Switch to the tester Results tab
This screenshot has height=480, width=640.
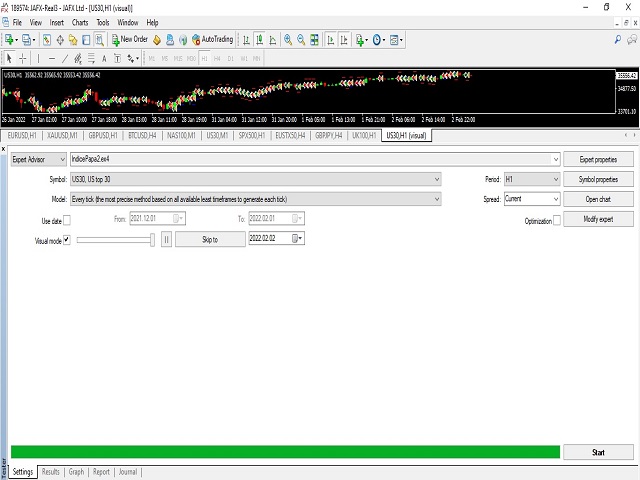[x=51, y=472]
